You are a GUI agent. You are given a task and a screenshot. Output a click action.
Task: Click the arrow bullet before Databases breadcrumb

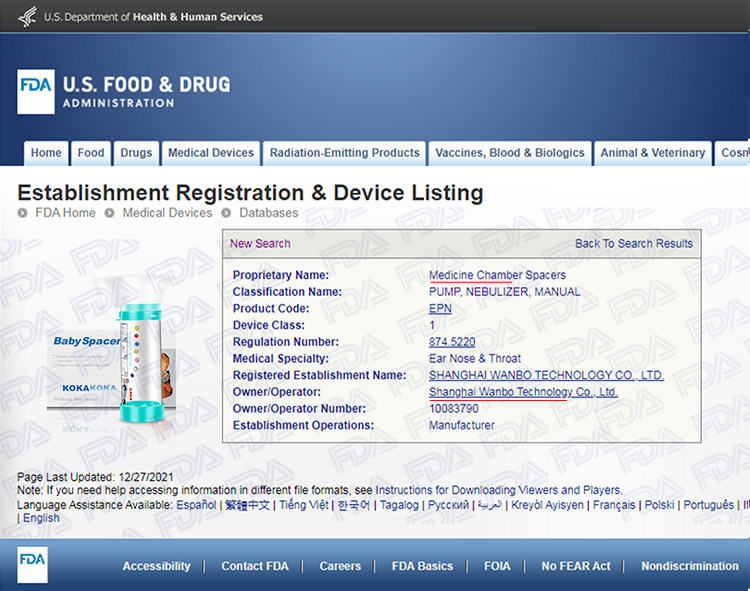pyautogui.click(x=226, y=213)
